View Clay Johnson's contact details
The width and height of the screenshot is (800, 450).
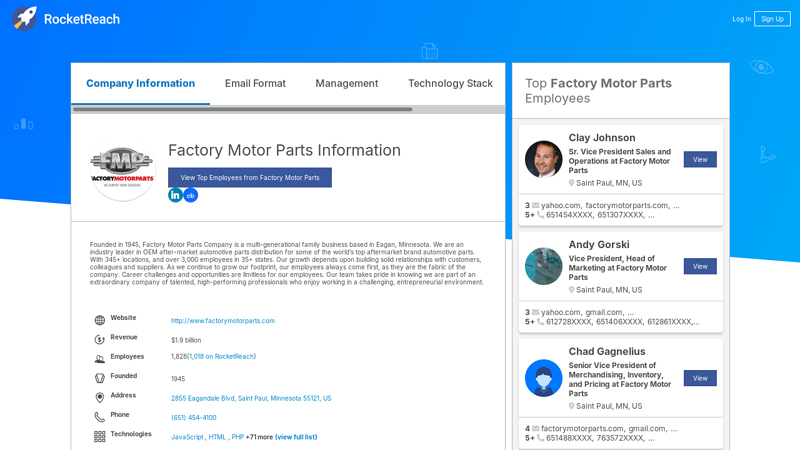(700, 160)
